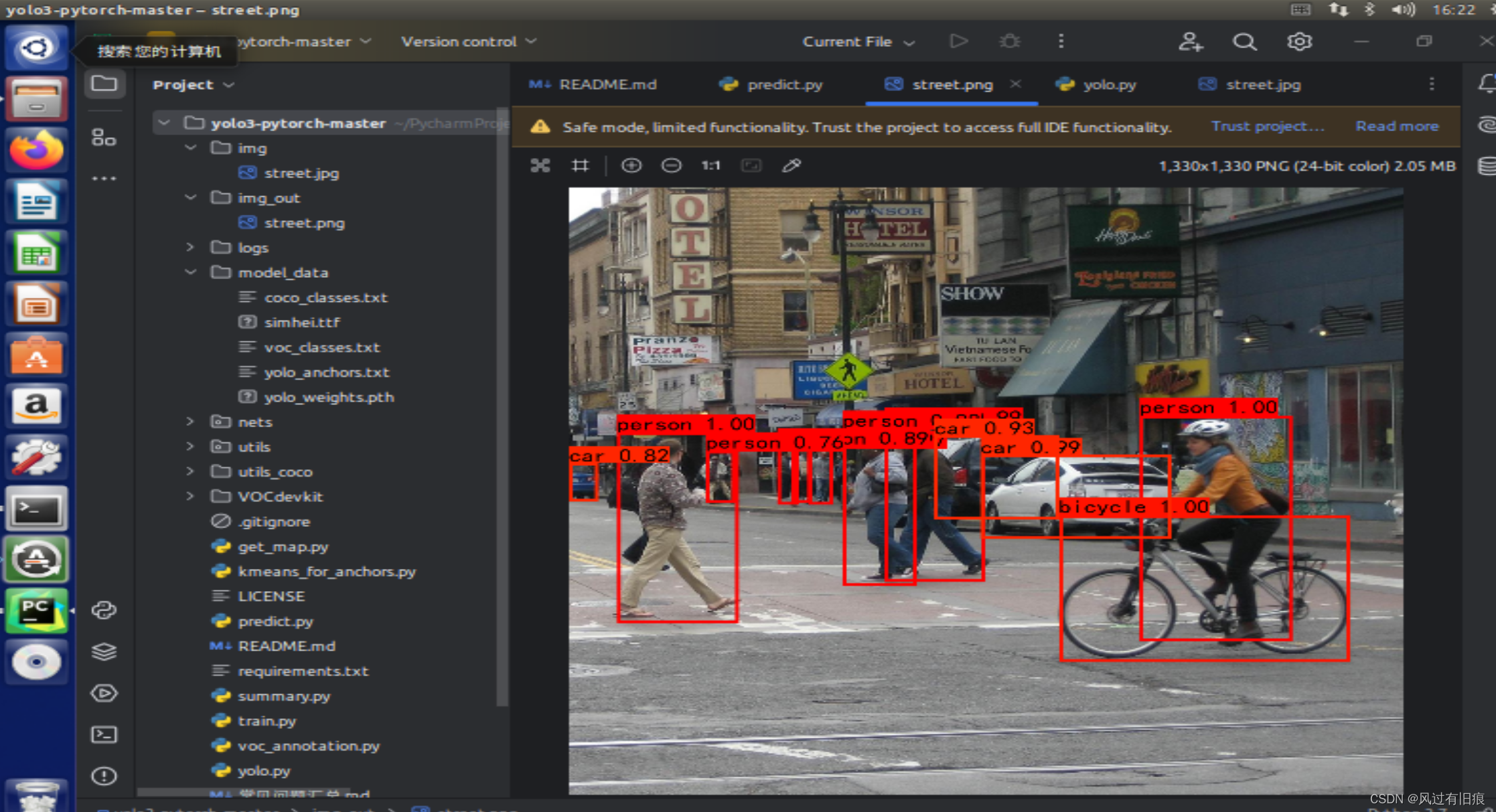
Task: Open the Amazon launcher in dock
Action: pyautogui.click(x=36, y=406)
